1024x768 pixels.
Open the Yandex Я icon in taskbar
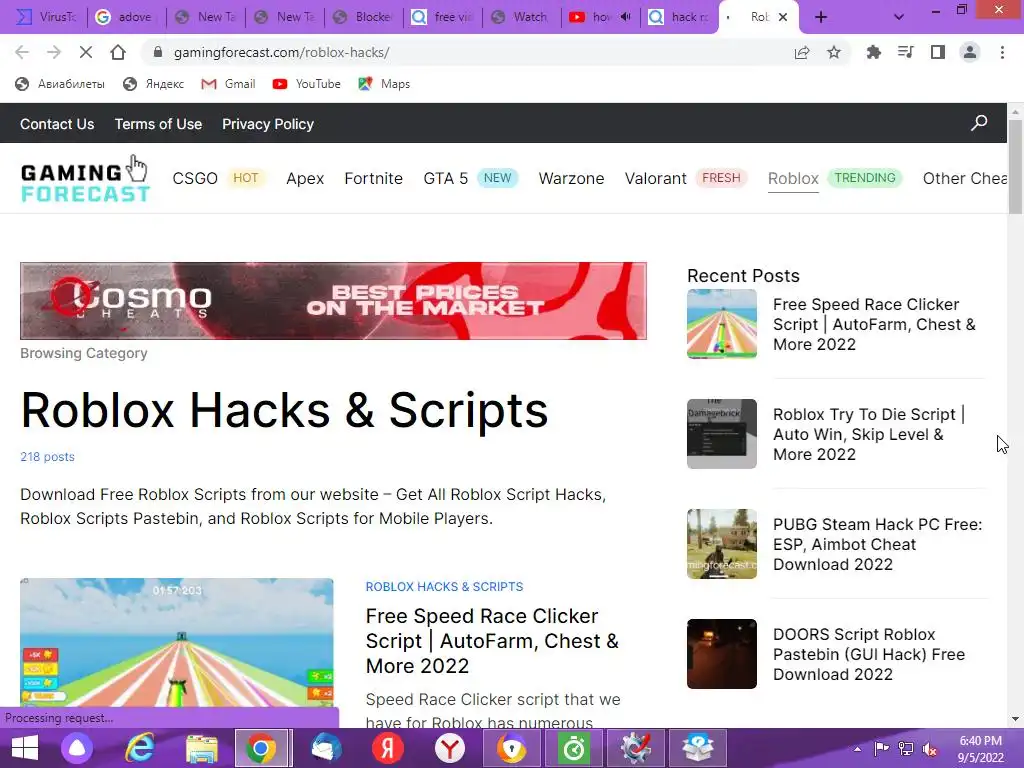(388, 748)
